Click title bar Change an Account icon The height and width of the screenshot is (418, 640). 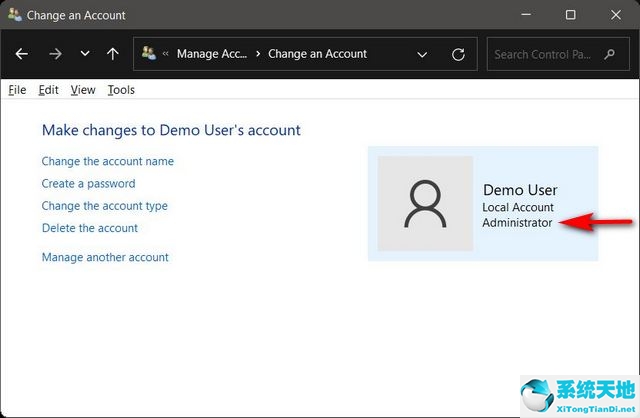point(15,15)
